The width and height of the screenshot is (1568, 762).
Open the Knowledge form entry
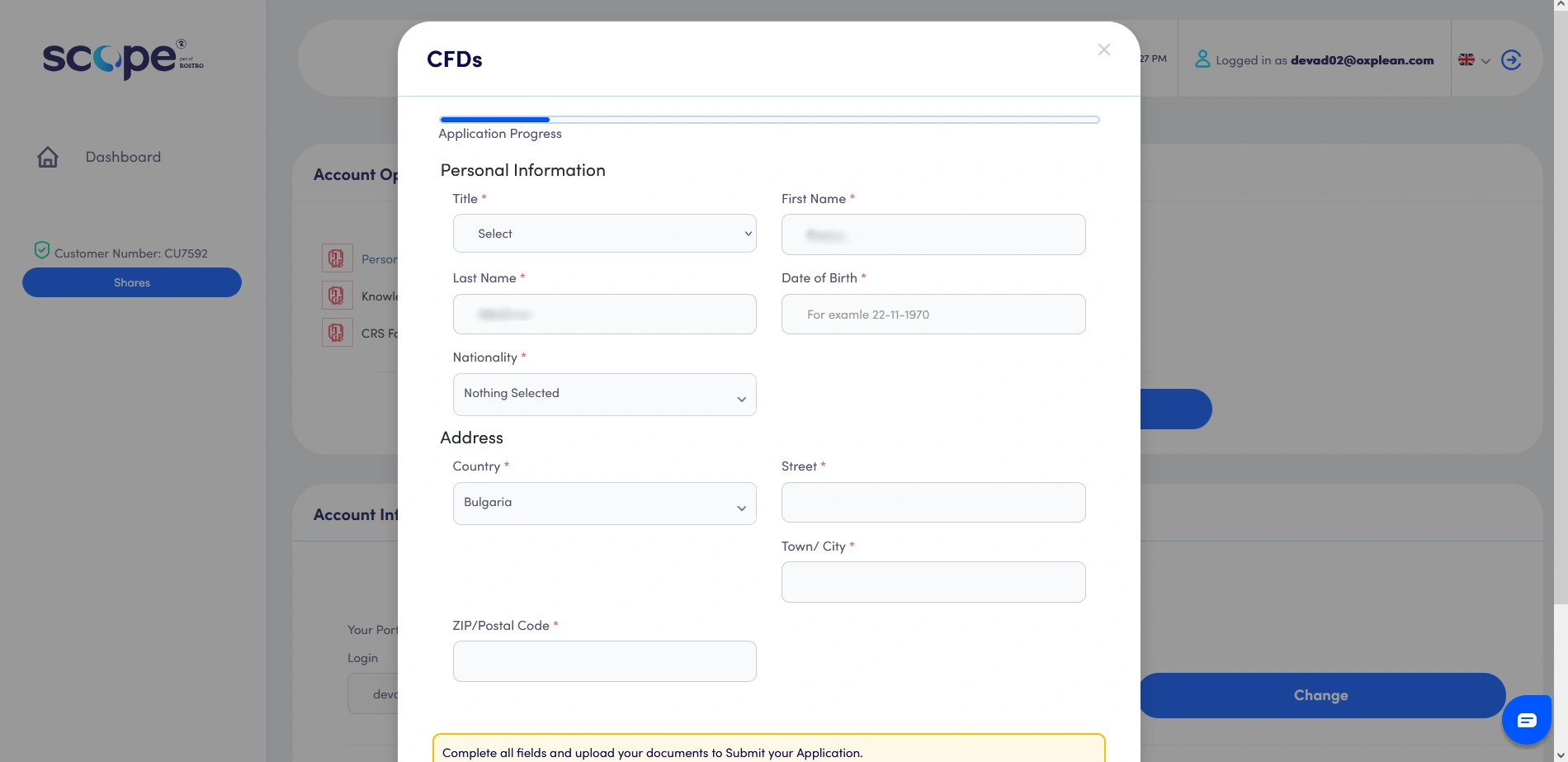pos(381,295)
